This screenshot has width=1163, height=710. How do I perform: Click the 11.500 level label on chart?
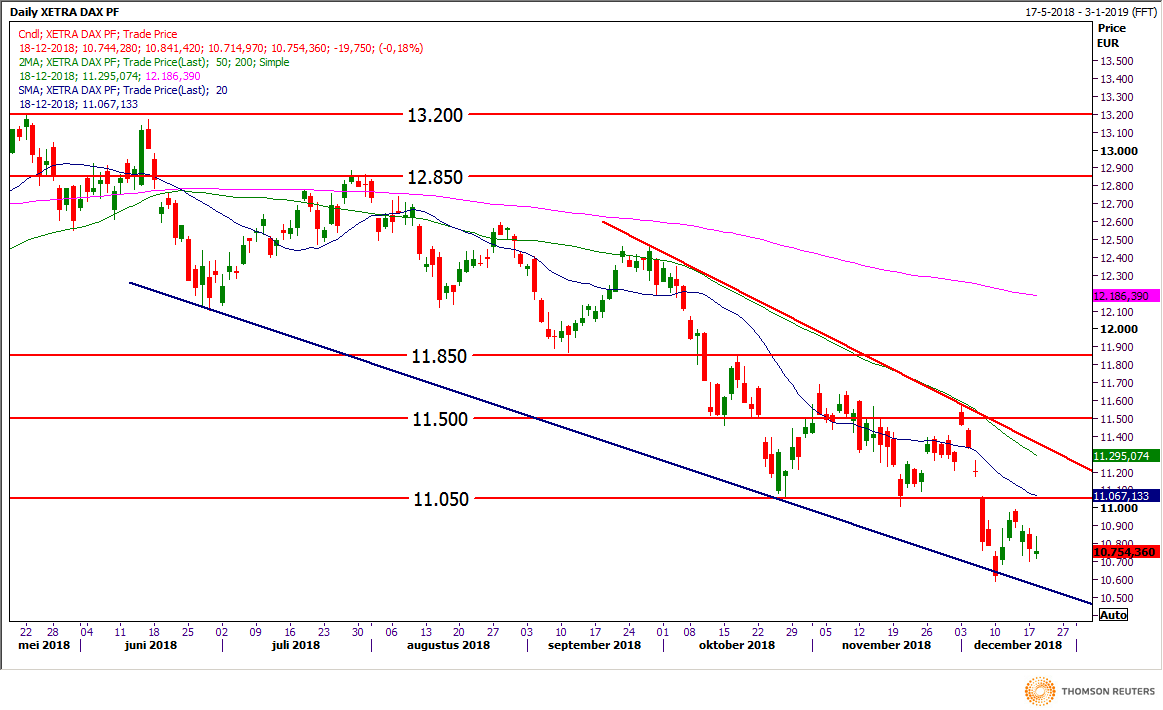coord(440,419)
